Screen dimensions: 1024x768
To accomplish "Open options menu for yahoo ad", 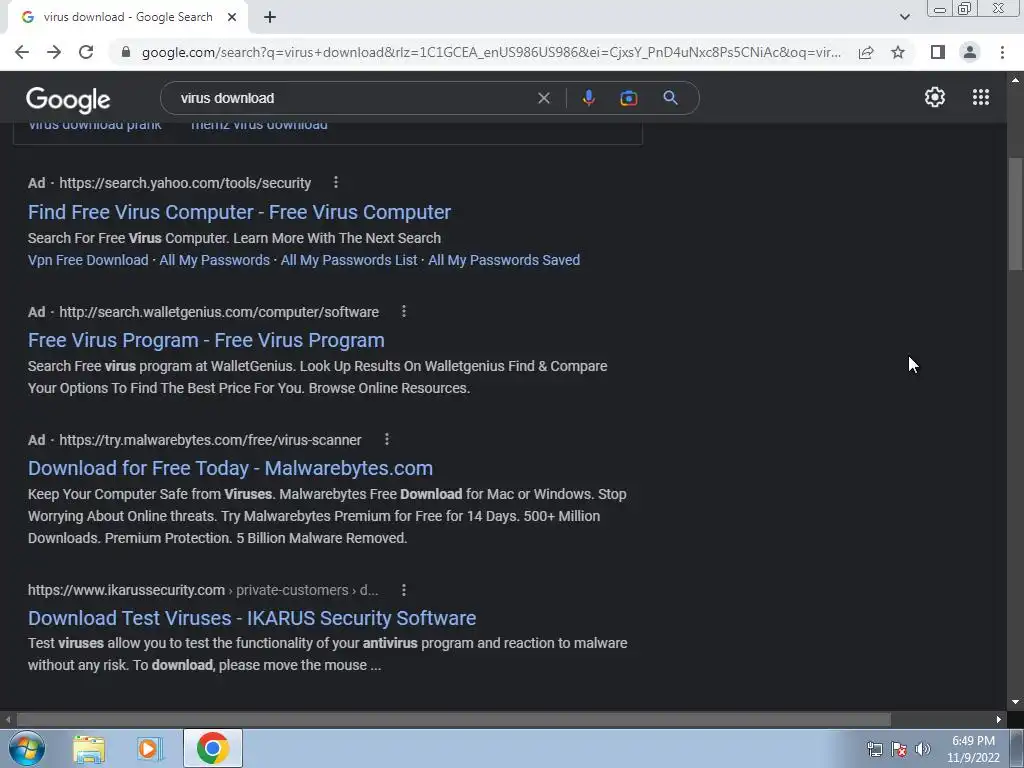I will 336,183.
